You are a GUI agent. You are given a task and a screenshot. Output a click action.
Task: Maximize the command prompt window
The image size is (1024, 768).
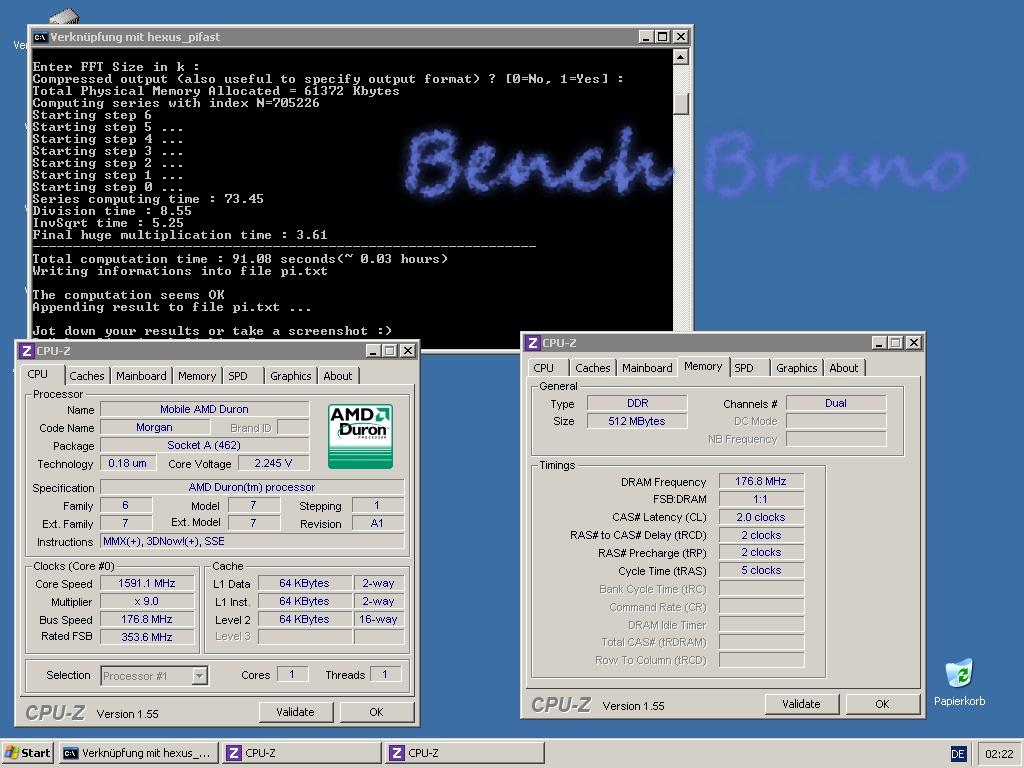click(x=663, y=37)
